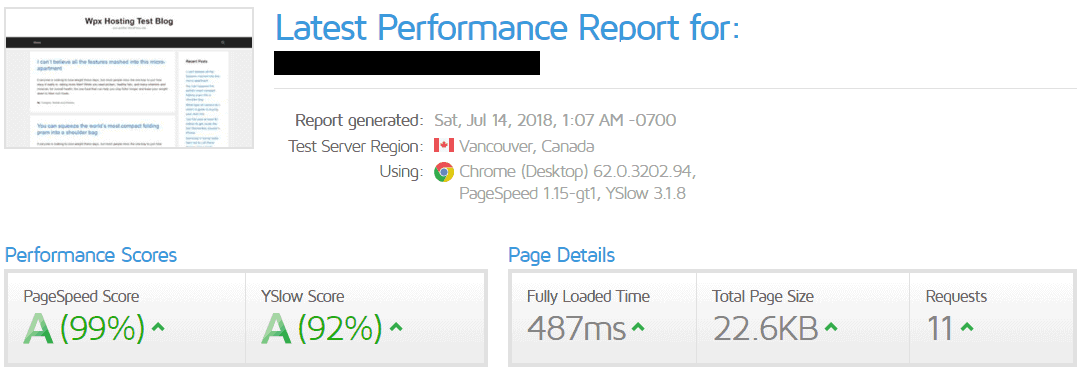Select the Performance Scores heading

tap(91, 256)
